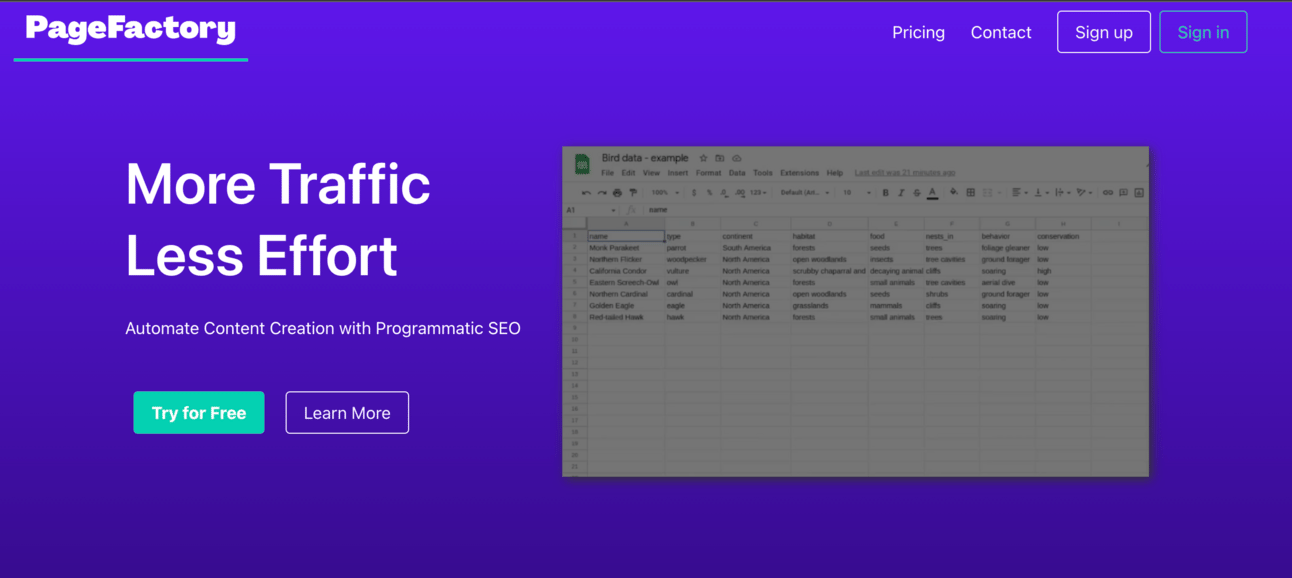Click the 'Last edit was 21 minutes ago' link
The width and height of the screenshot is (1292, 578).
(x=905, y=173)
